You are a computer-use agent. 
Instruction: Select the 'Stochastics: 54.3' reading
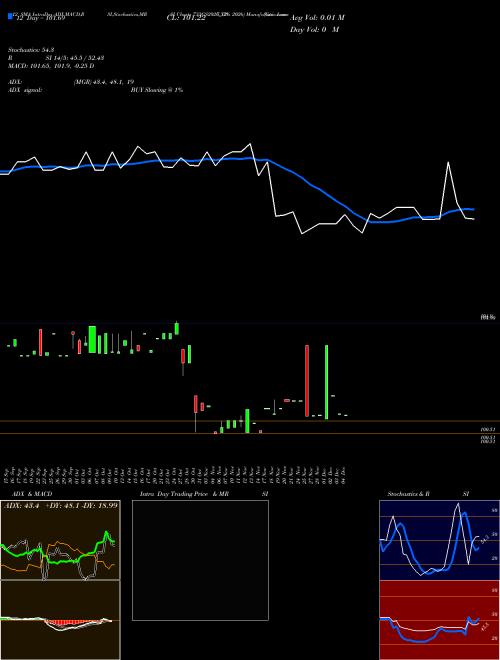click(x=31, y=50)
